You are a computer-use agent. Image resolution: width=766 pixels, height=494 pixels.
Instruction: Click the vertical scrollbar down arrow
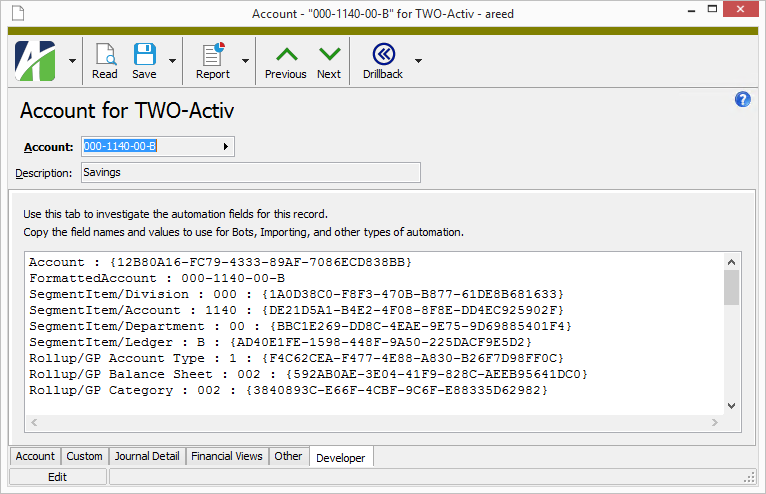(731, 406)
